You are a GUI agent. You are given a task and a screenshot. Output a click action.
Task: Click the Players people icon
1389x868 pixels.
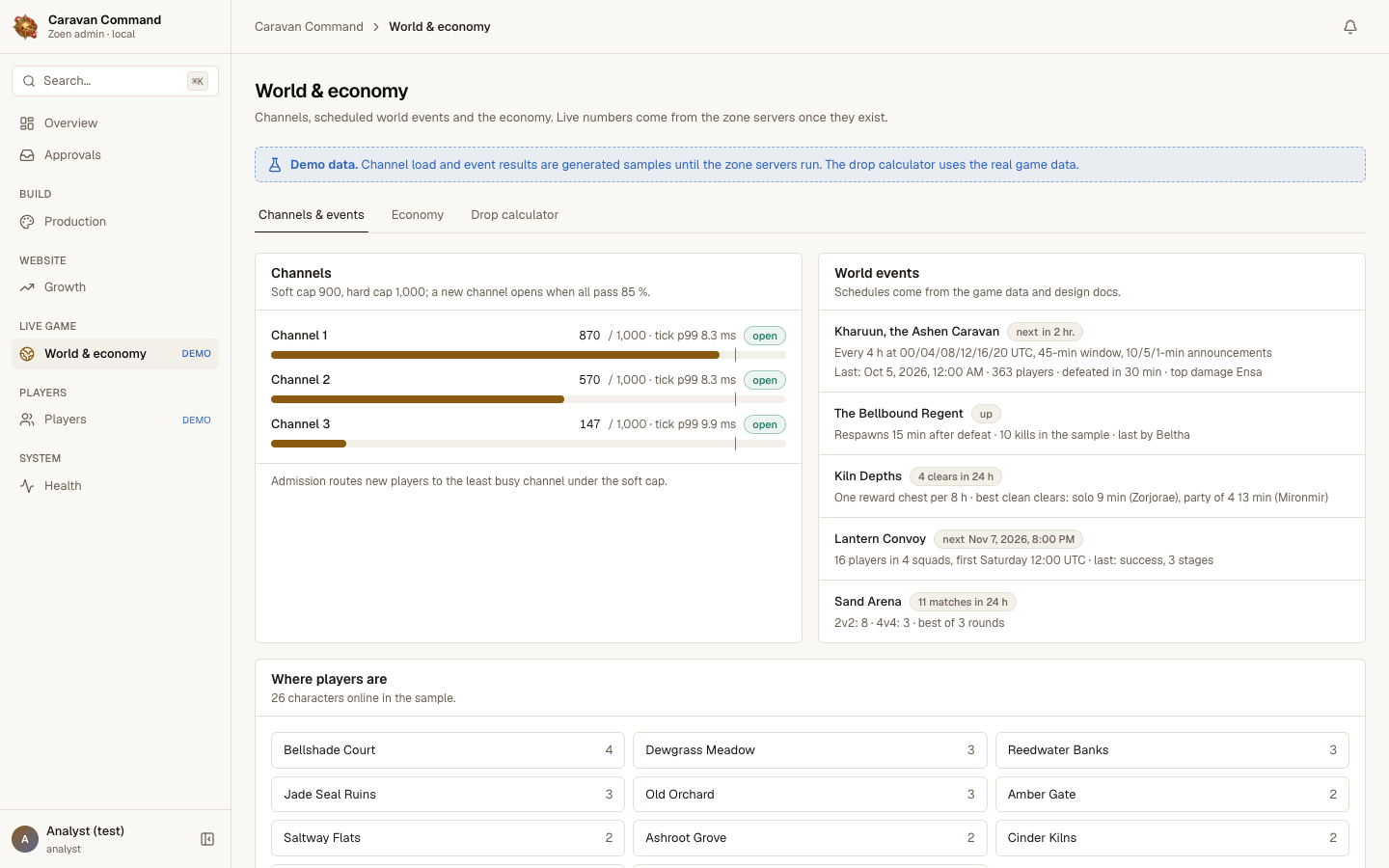[x=27, y=420]
